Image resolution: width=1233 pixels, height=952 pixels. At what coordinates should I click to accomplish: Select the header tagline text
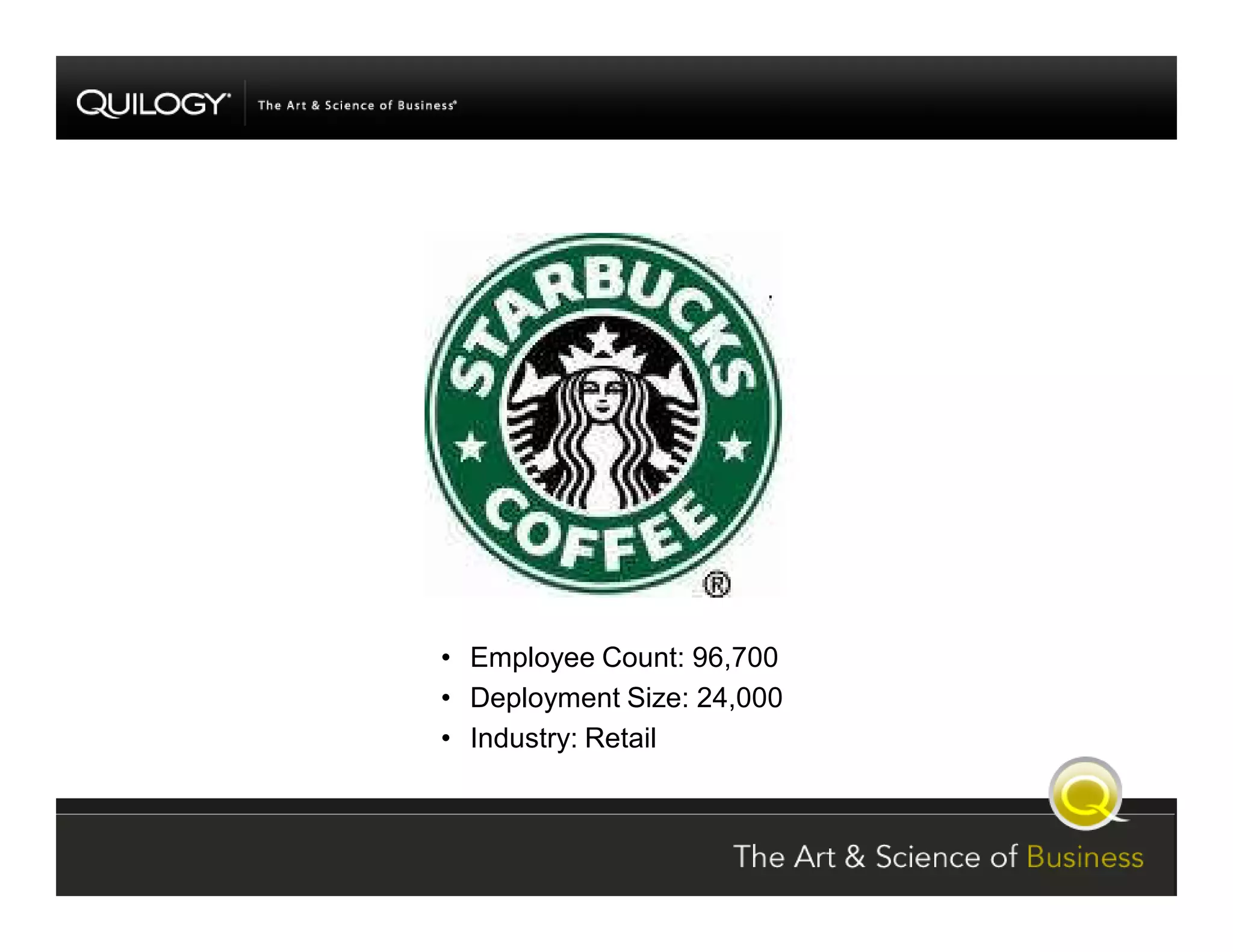[356, 105]
